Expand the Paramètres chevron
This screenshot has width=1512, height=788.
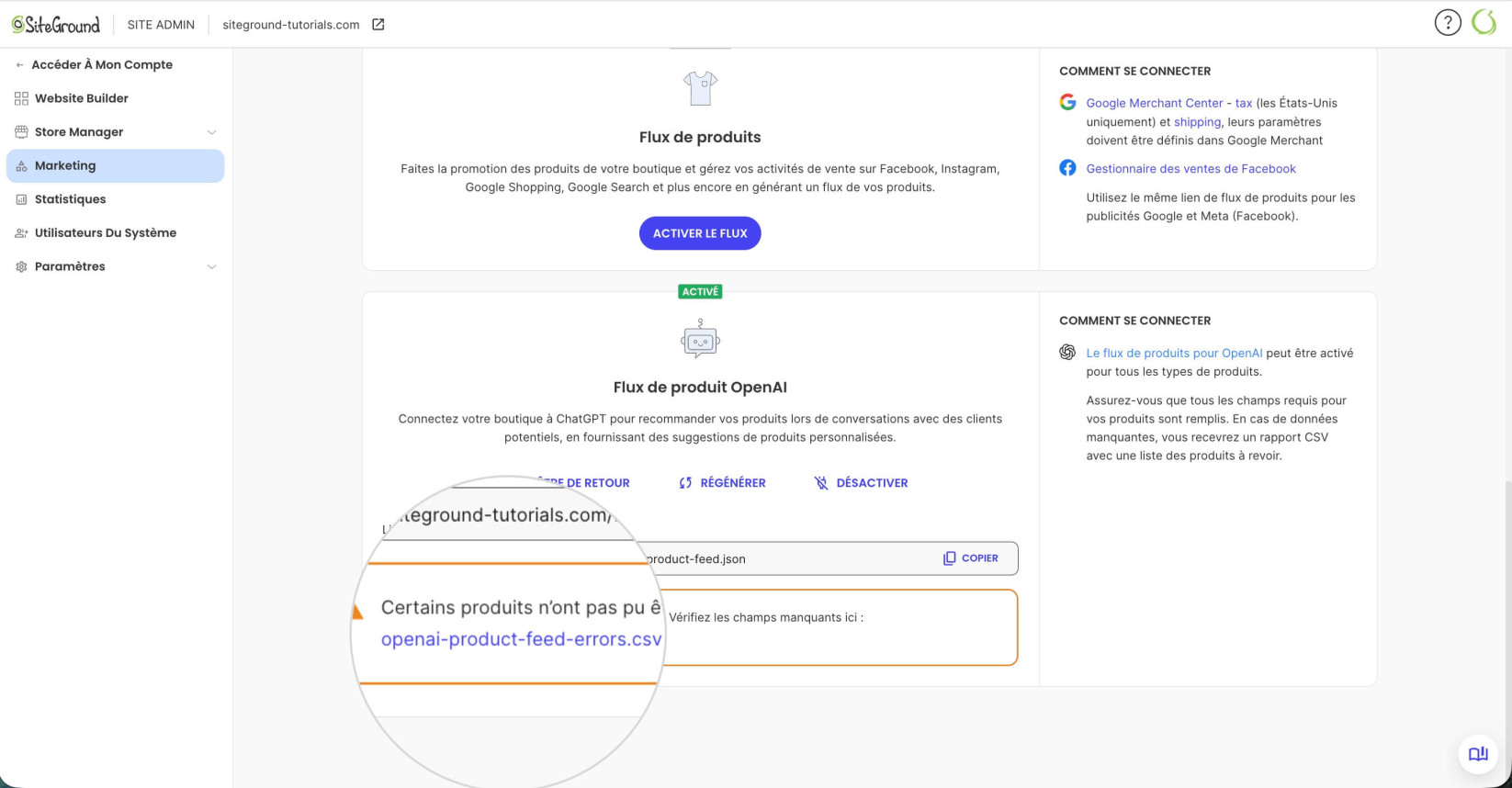coord(211,267)
